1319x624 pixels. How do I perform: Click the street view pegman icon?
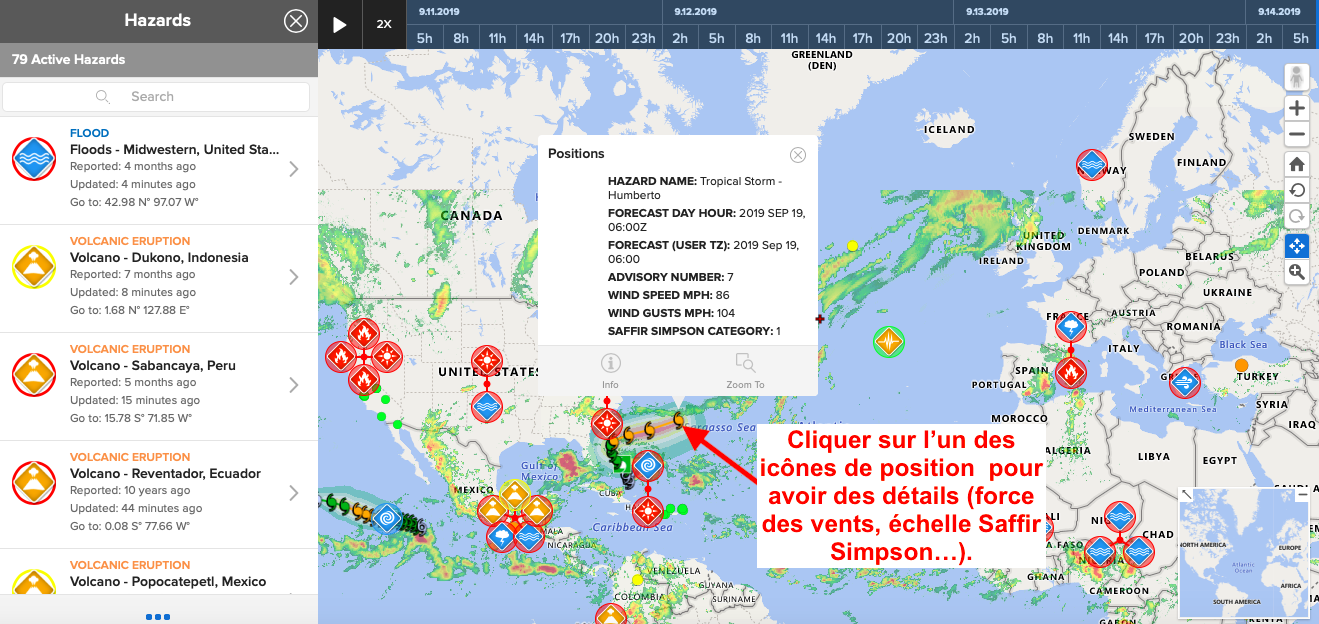pyautogui.click(x=1297, y=78)
